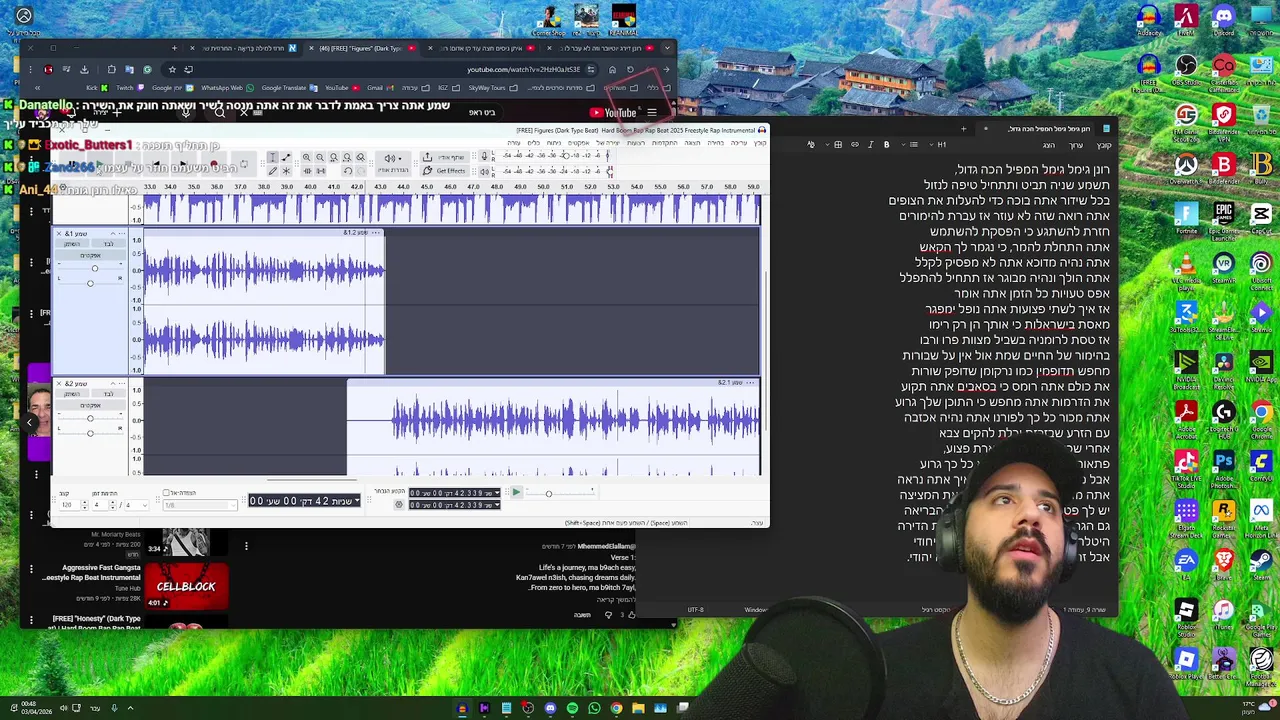Open the עזרה (Help) menu in Audacity
1280x720 pixels.
click(x=513, y=143)
